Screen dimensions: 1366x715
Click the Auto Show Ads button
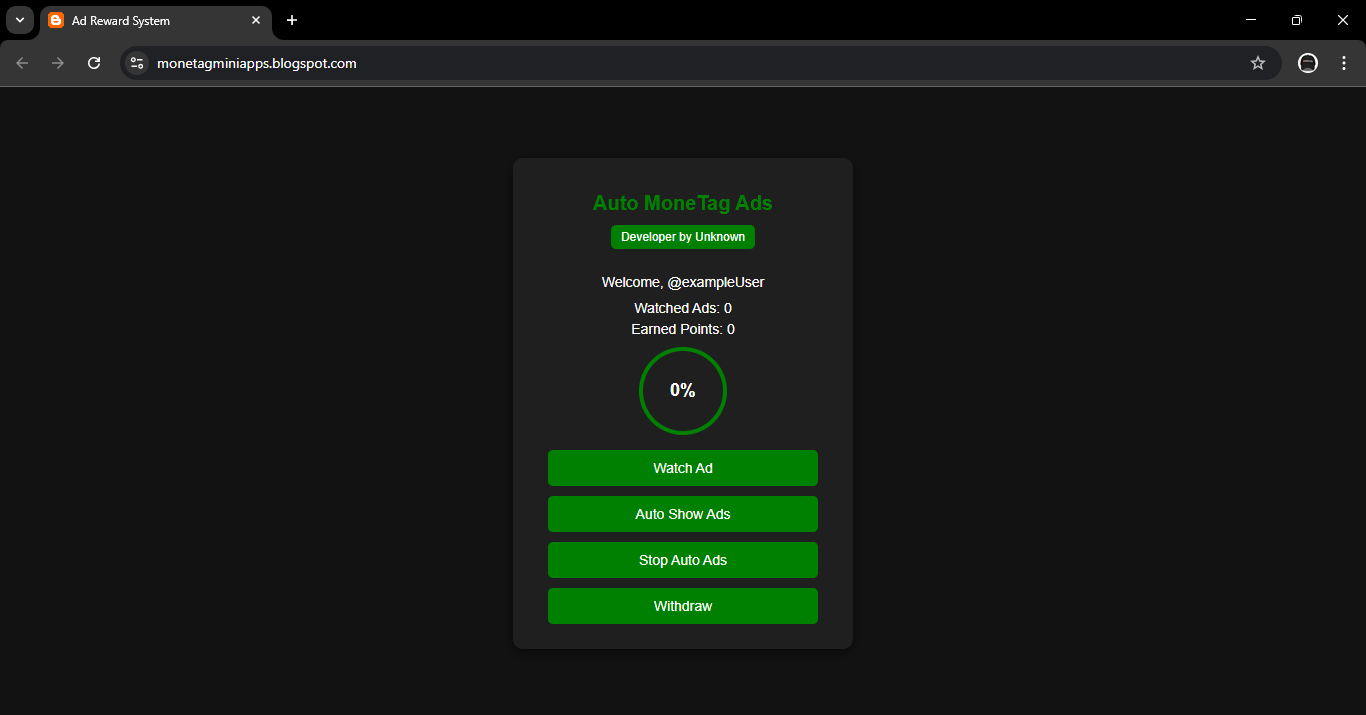[x=682, y=513]
